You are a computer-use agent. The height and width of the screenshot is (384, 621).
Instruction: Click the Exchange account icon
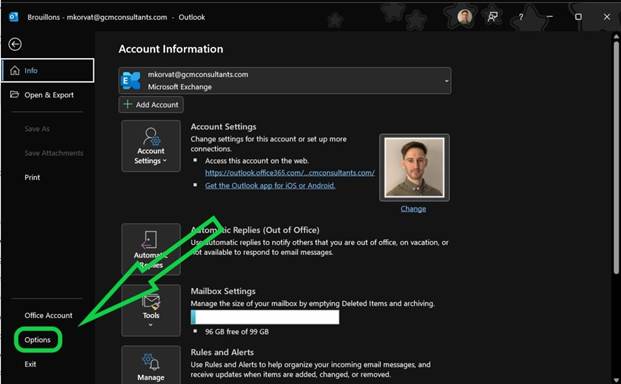(x=131, y=81)
